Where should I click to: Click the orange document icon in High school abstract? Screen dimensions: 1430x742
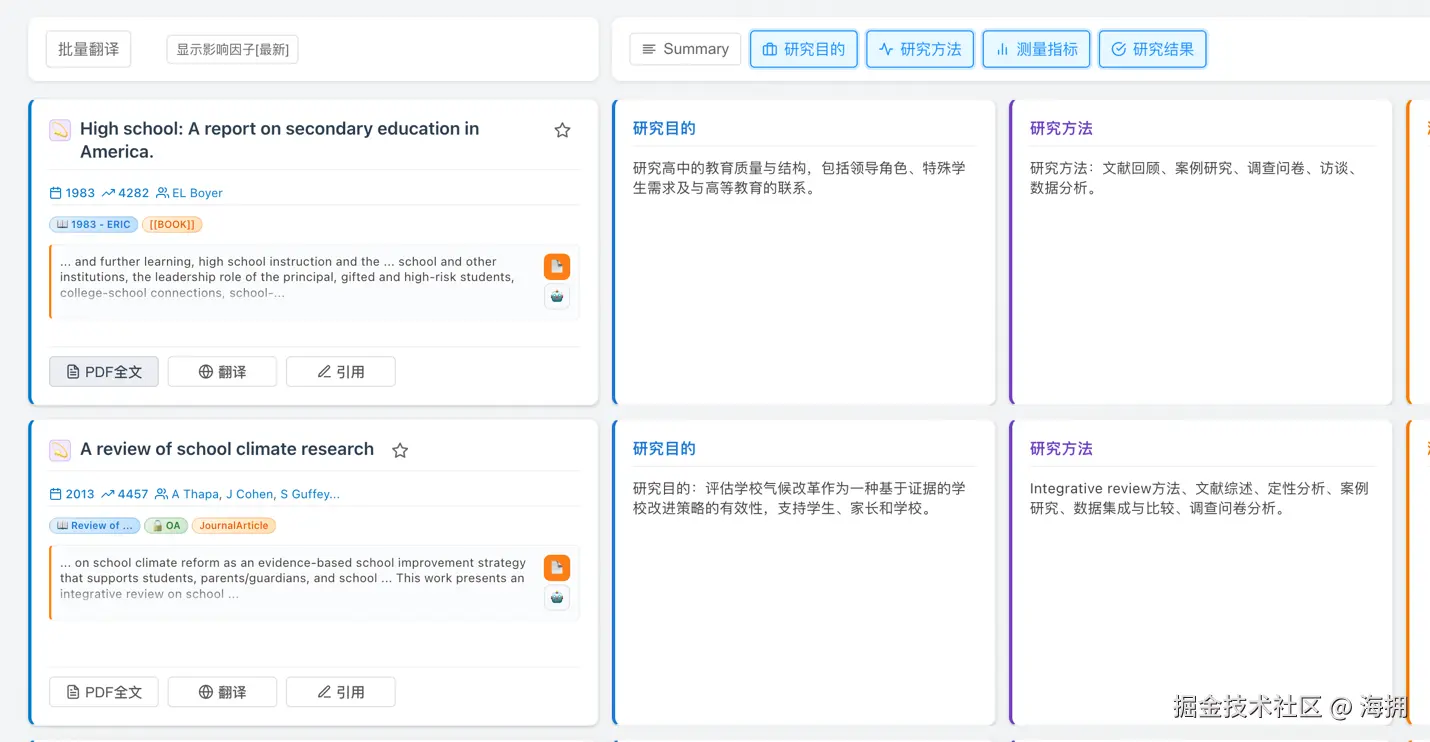point(557,267)
